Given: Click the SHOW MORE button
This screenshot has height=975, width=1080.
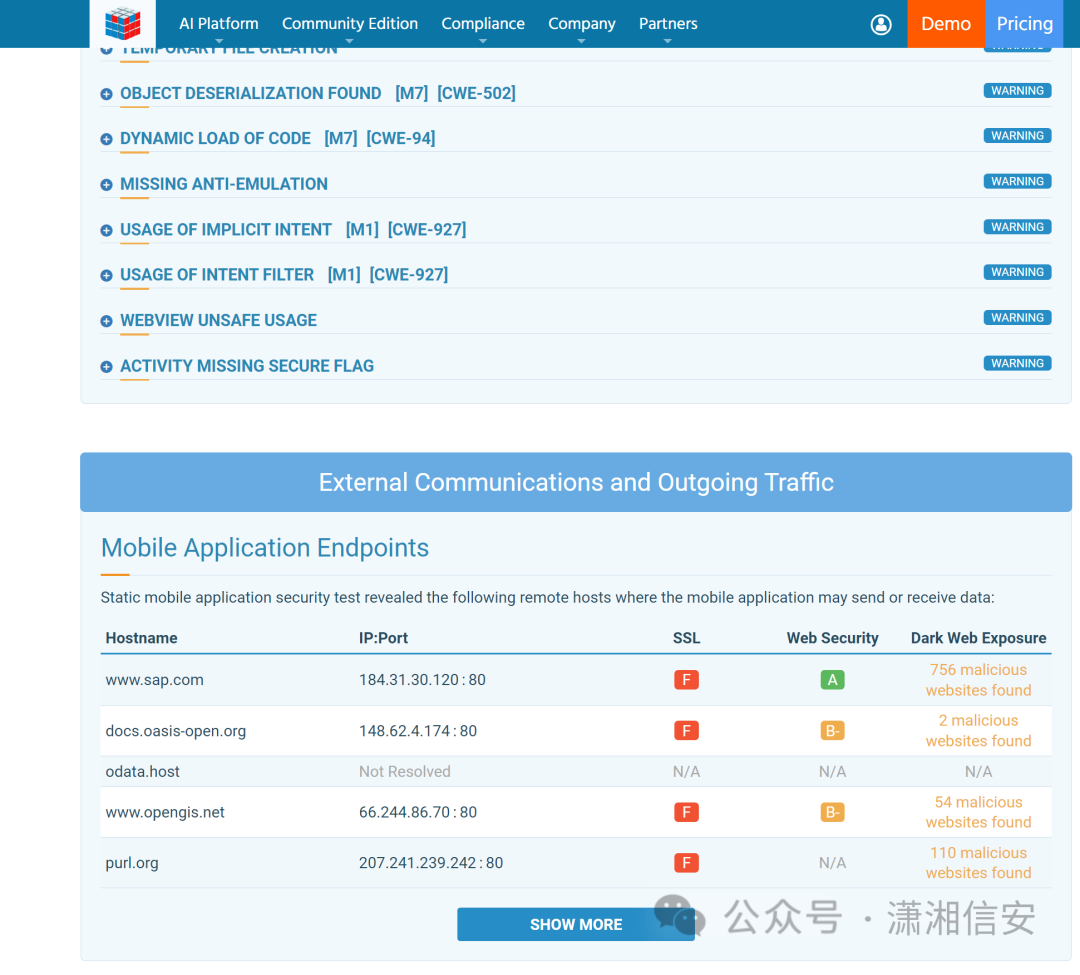Looking at the screenshot, I should tap(576, 924).
